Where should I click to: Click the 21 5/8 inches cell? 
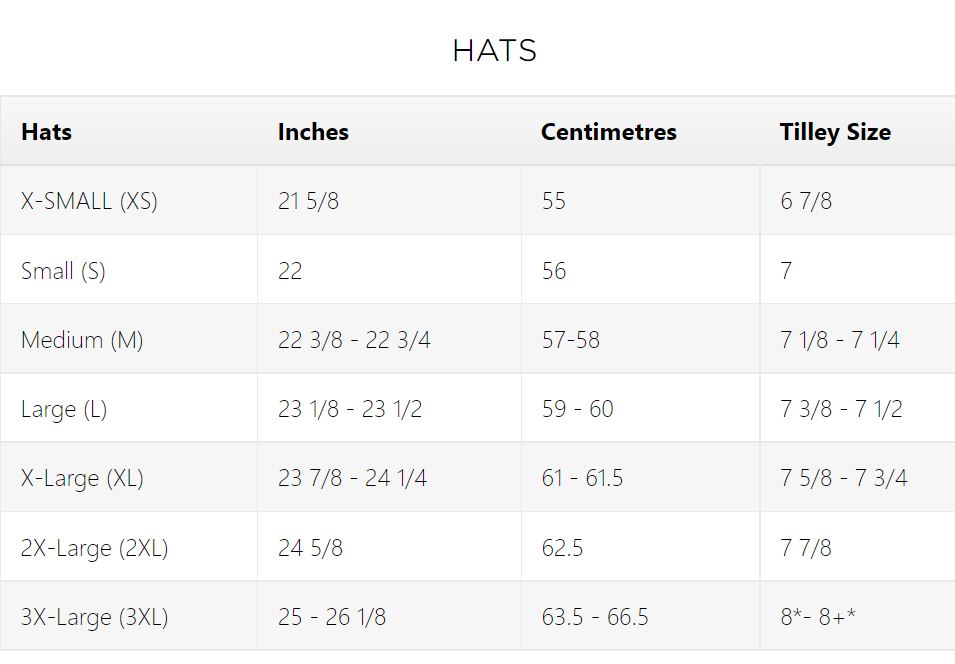308,201
